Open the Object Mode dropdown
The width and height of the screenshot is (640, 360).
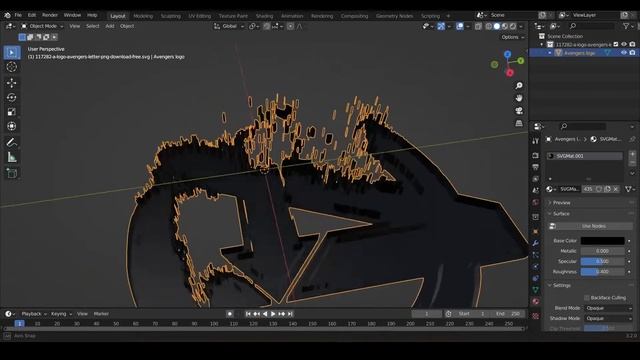pyautogui.click(x=42, y=26)
